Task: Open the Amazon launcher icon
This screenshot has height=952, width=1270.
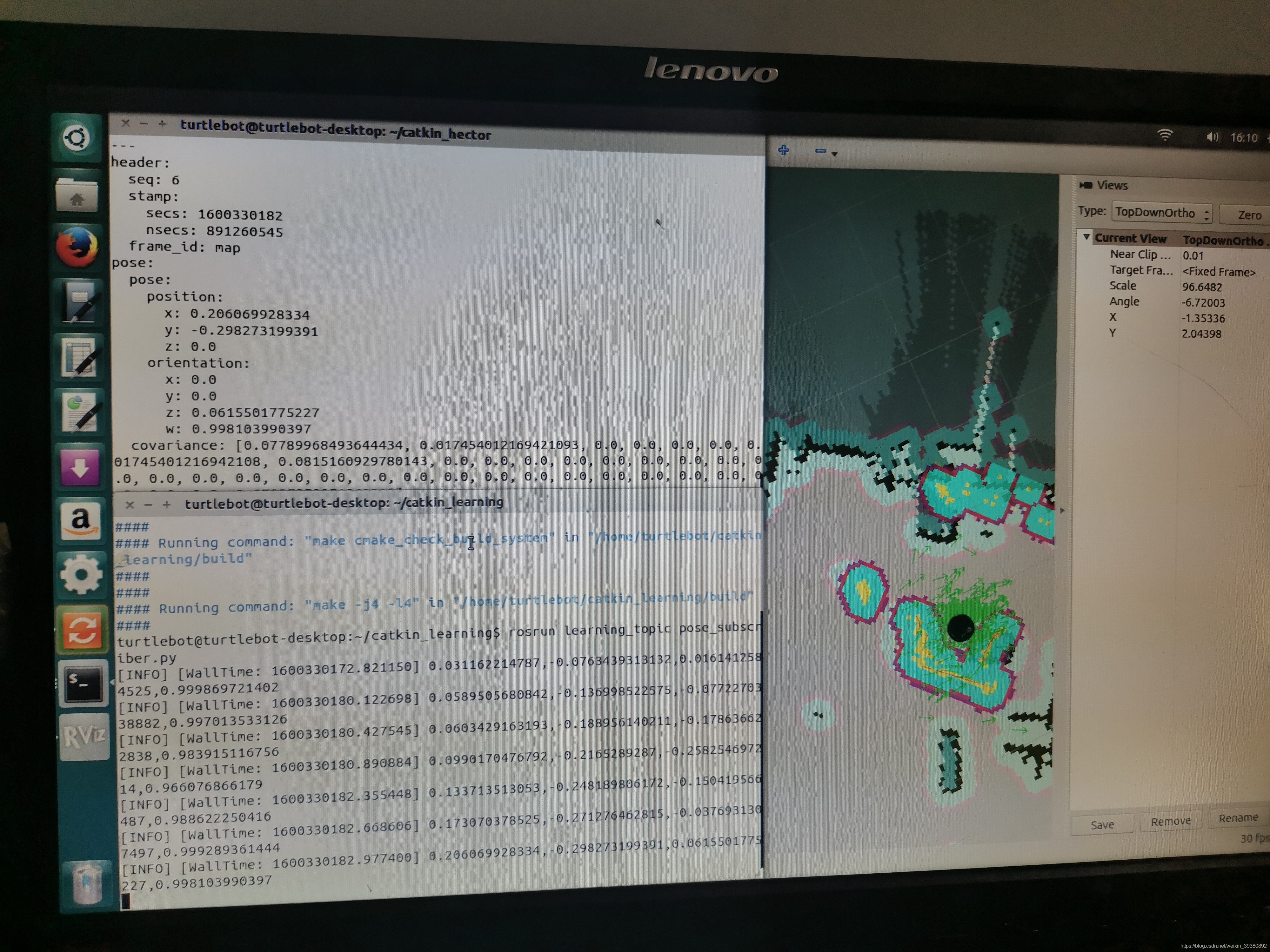Action: pos(81,520)
